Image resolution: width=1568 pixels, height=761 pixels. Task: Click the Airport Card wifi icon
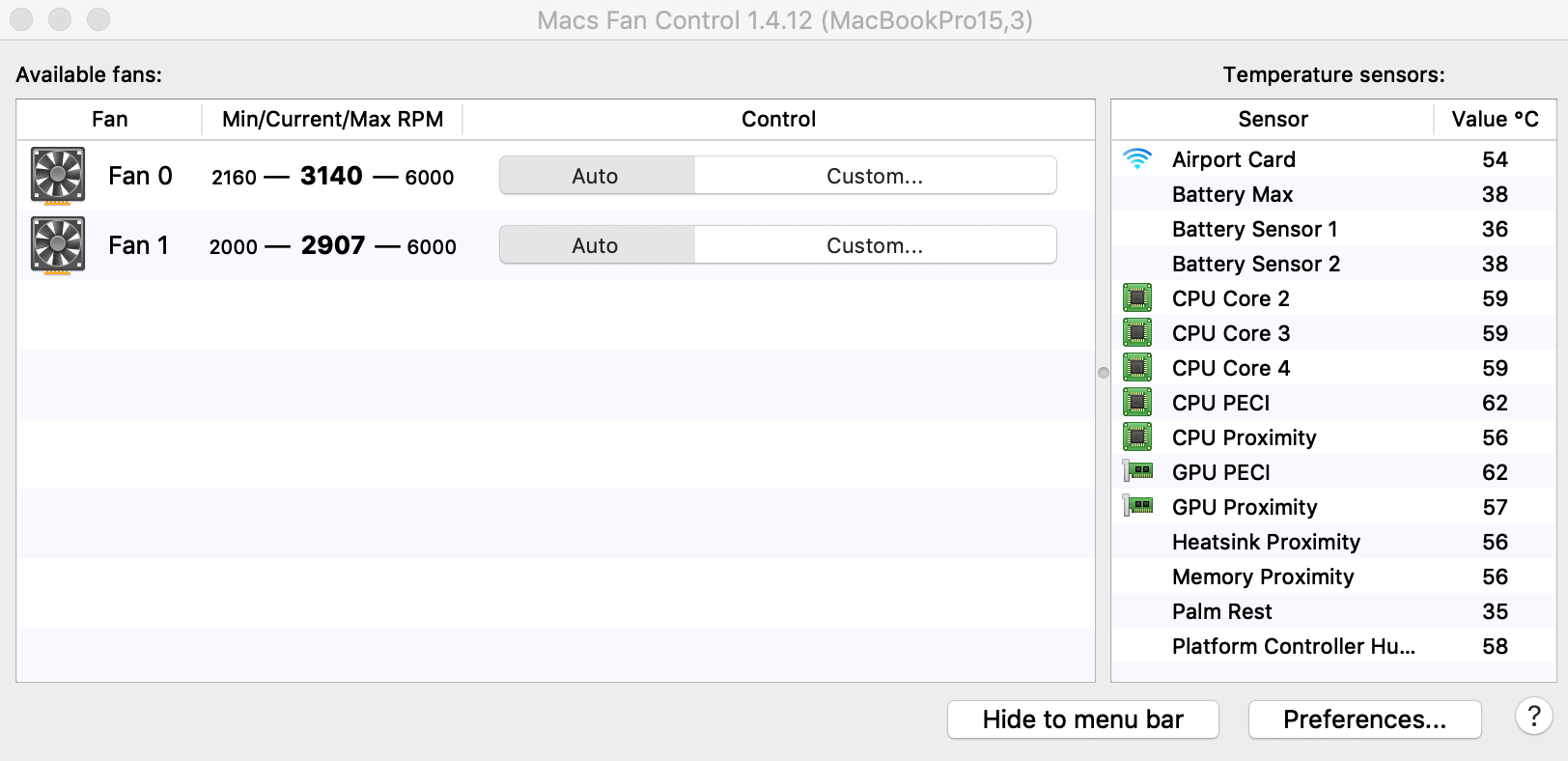click(x=1137, y=159)
